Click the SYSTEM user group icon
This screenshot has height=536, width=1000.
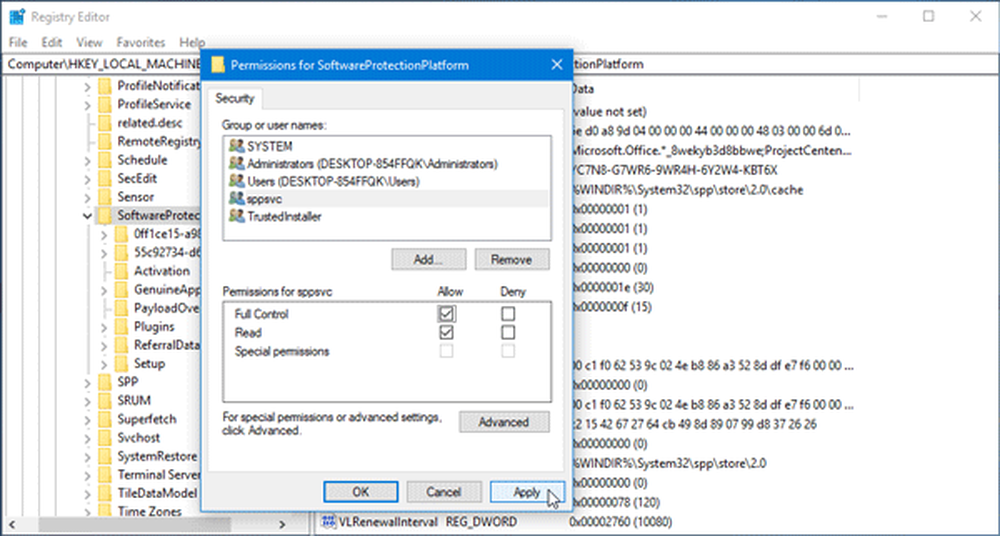point(236,147)
